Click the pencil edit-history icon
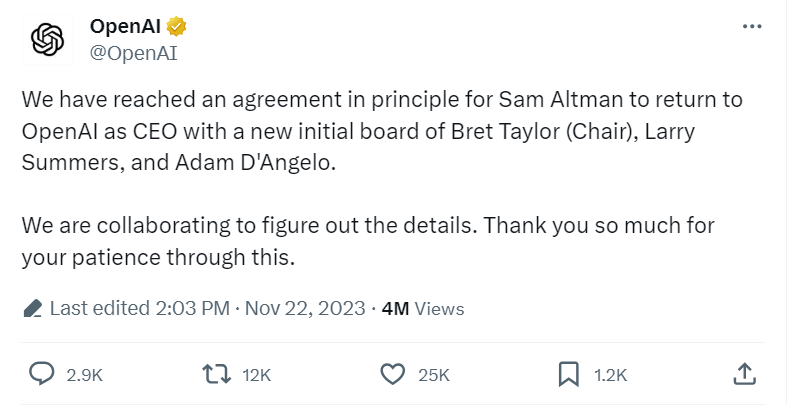 coord(31,308)
